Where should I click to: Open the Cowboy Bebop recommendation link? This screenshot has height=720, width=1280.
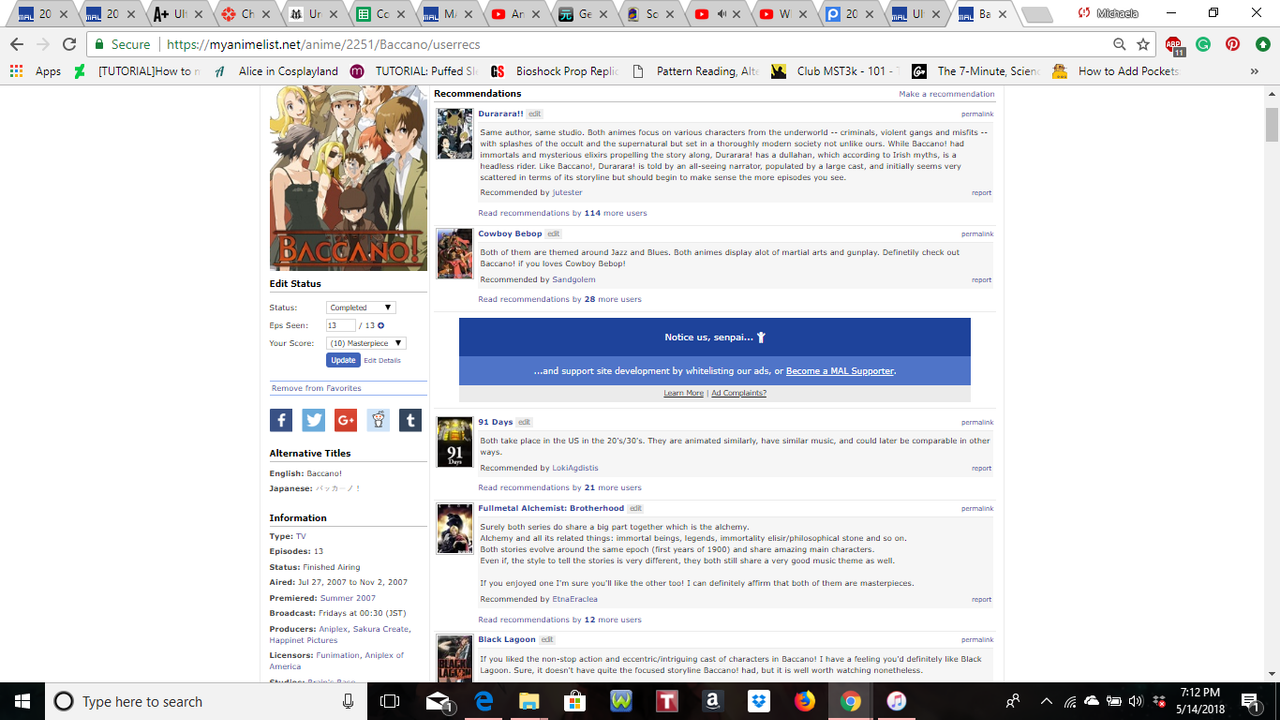[510, 234]
